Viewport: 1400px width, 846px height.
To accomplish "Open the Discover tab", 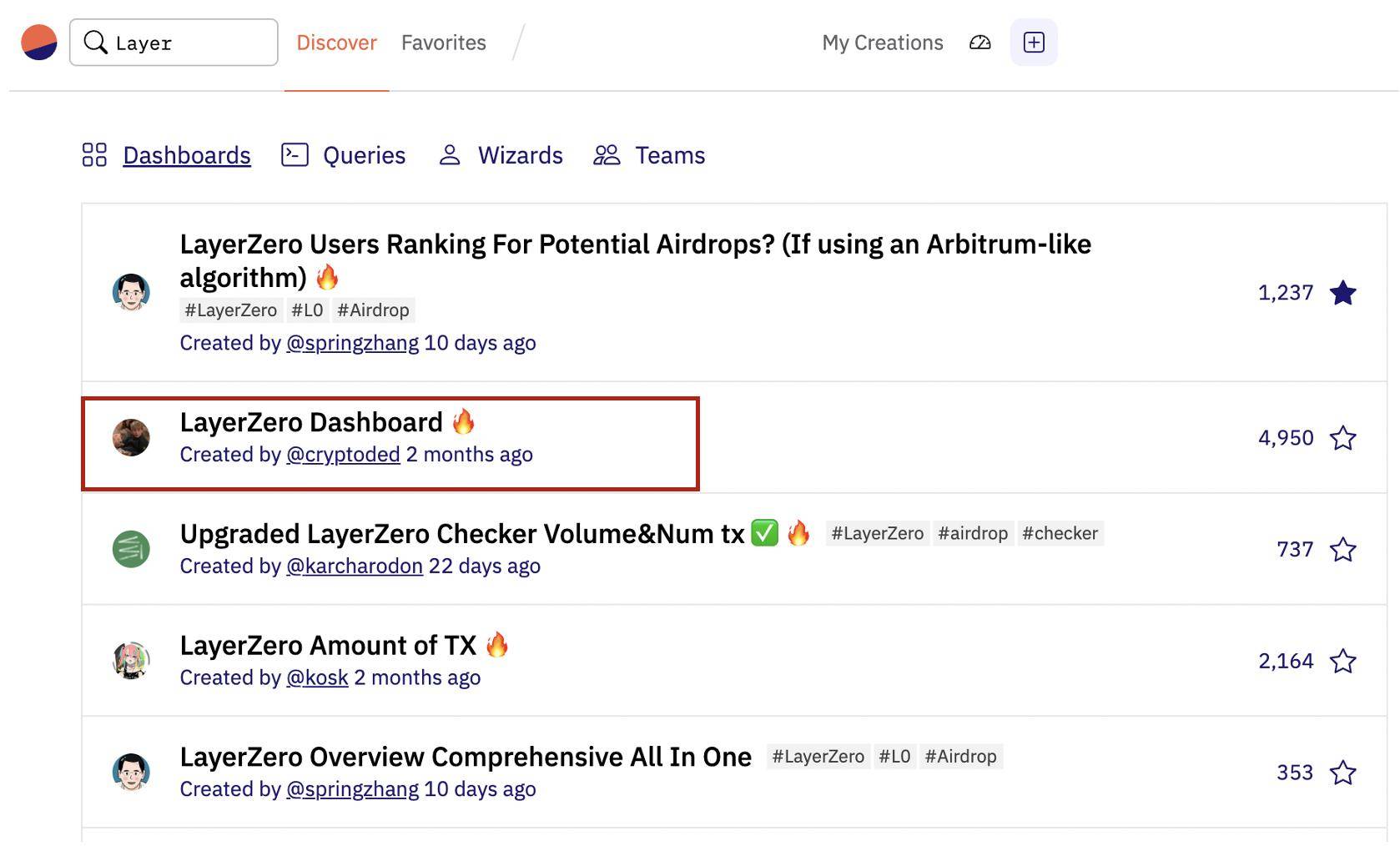I will 337,43.
